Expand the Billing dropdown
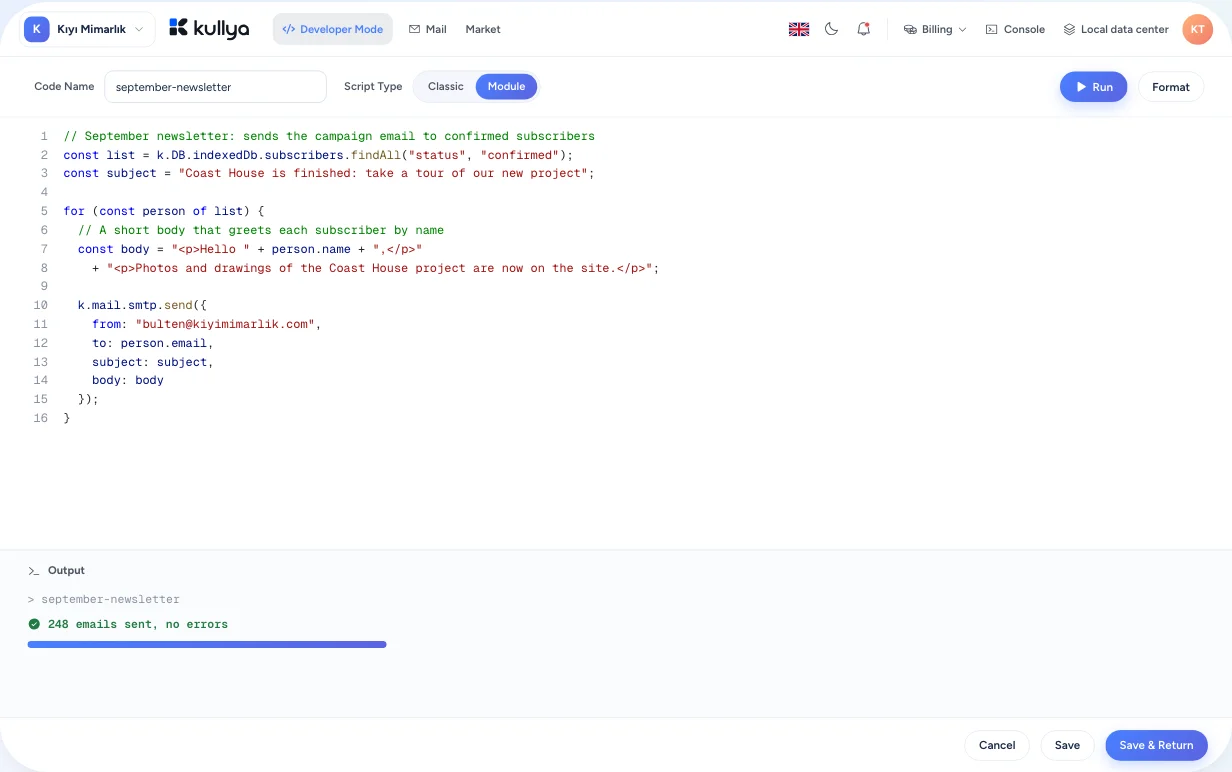 [x=935, y=29]
